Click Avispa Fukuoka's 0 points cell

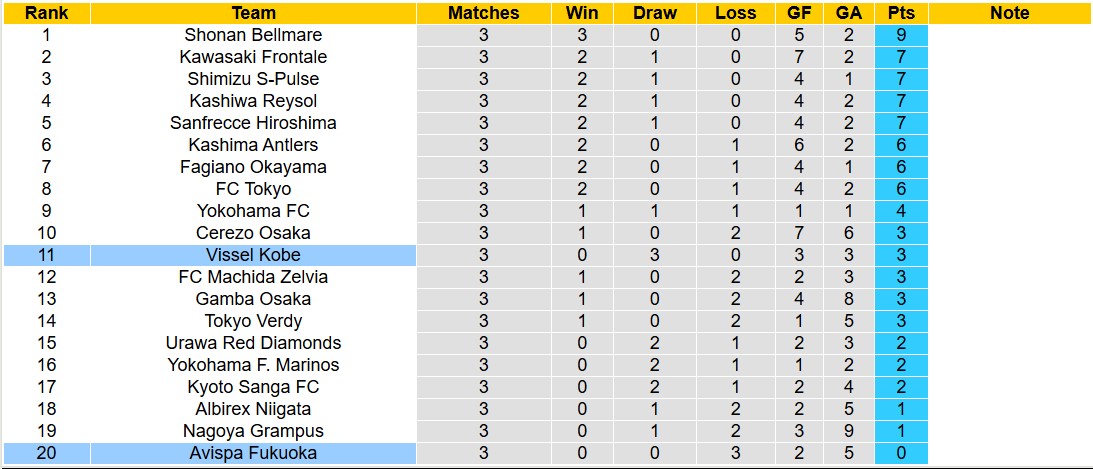901,453
